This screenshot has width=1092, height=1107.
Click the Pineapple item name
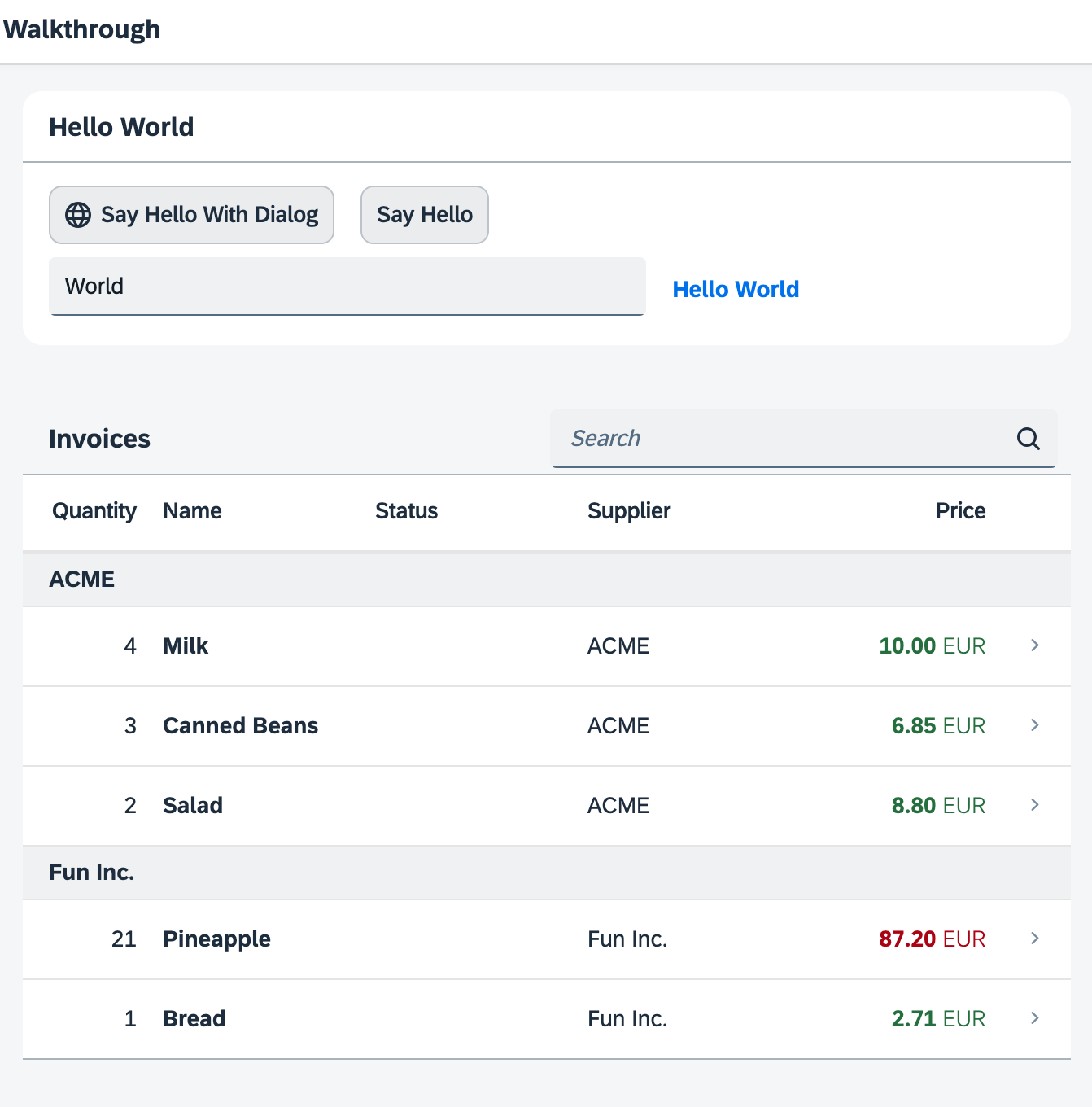pyautogui.click(x=216, y=939)
